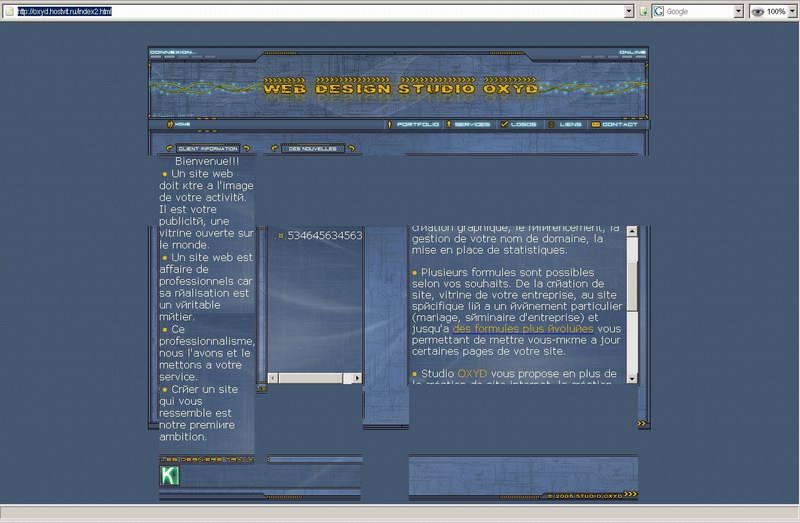Click the 'mise en place de statistiques' line
This screenshot has height=523, width=800.
(489, 250)
